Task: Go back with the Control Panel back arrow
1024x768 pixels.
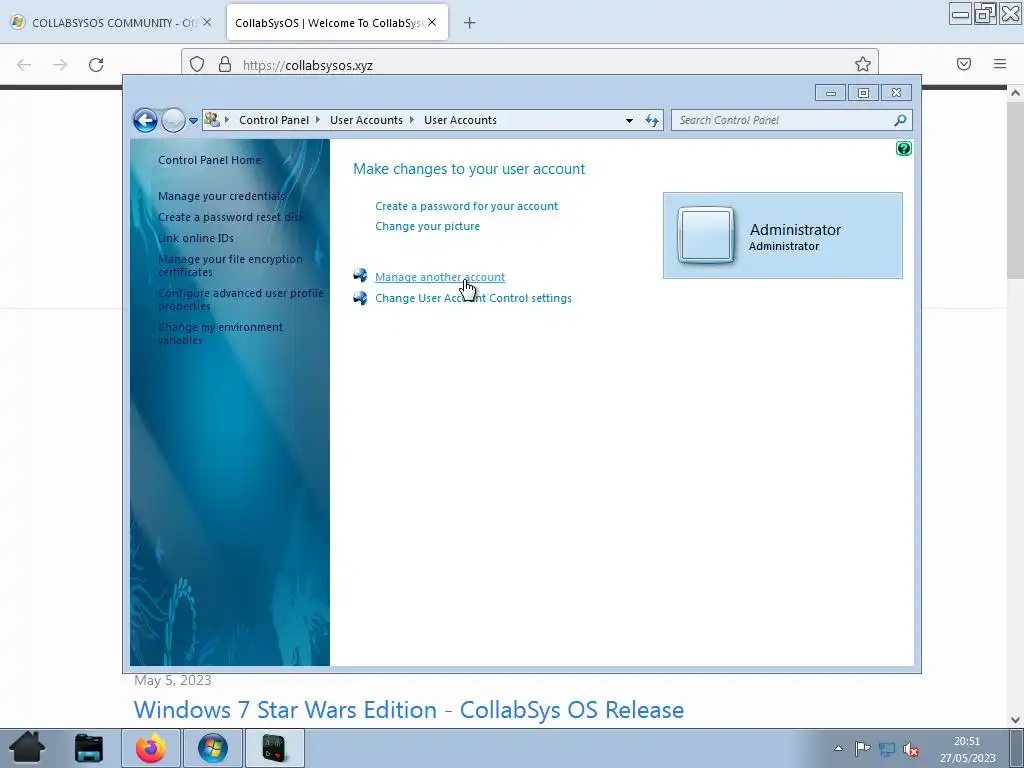Action: [x=145, y=120]
